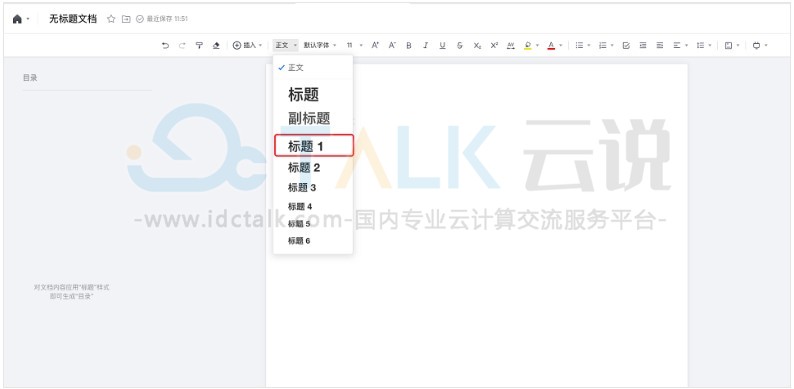The height and width of the screenshot is (389, 794).
Task: Toggle italic formatting
Action: [425, 46]
